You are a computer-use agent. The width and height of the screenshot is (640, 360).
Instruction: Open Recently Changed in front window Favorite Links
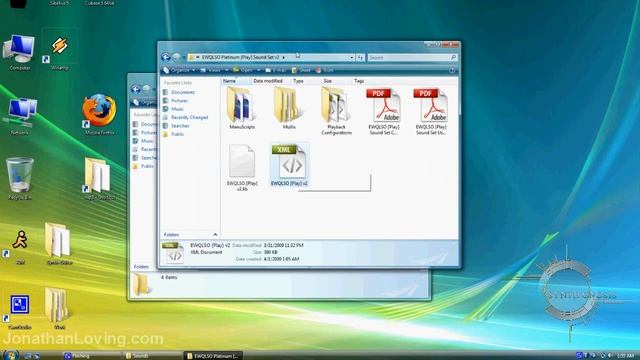click(x=186, y=117)
